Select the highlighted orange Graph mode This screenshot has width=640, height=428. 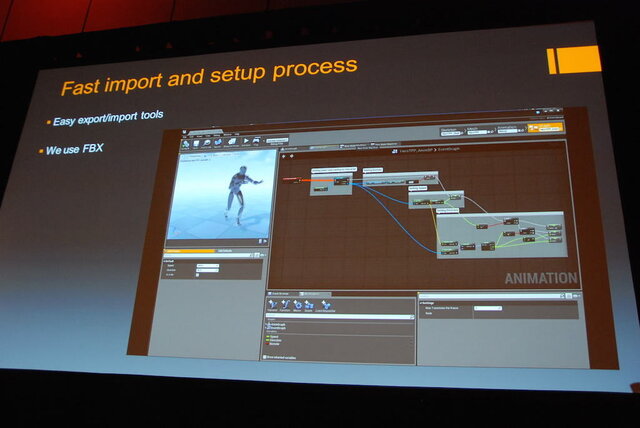point(545,128)
